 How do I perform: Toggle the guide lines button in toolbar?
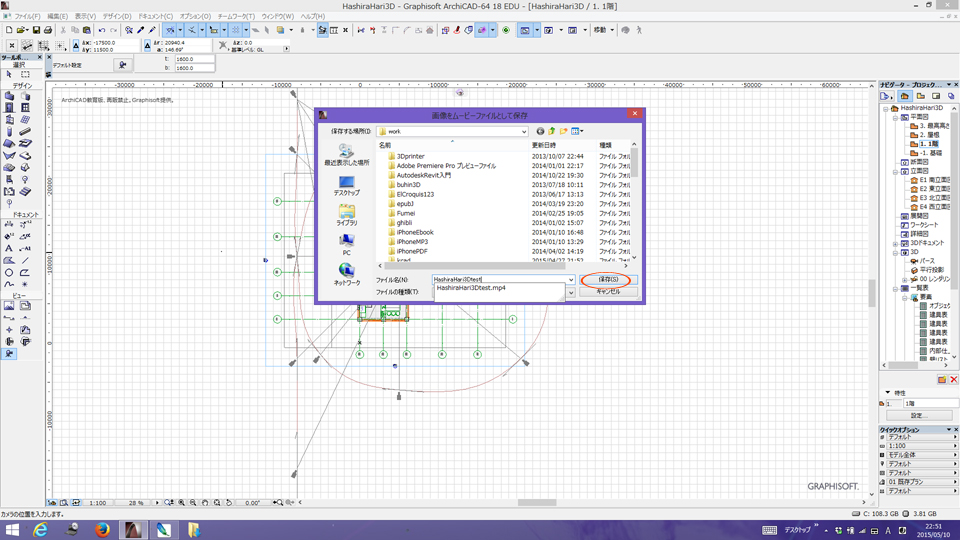(x=170, y=30)
